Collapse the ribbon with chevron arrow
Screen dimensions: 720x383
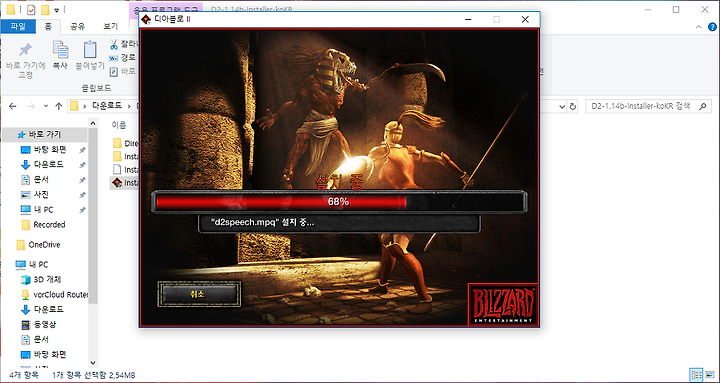click(x=698, y=27)
